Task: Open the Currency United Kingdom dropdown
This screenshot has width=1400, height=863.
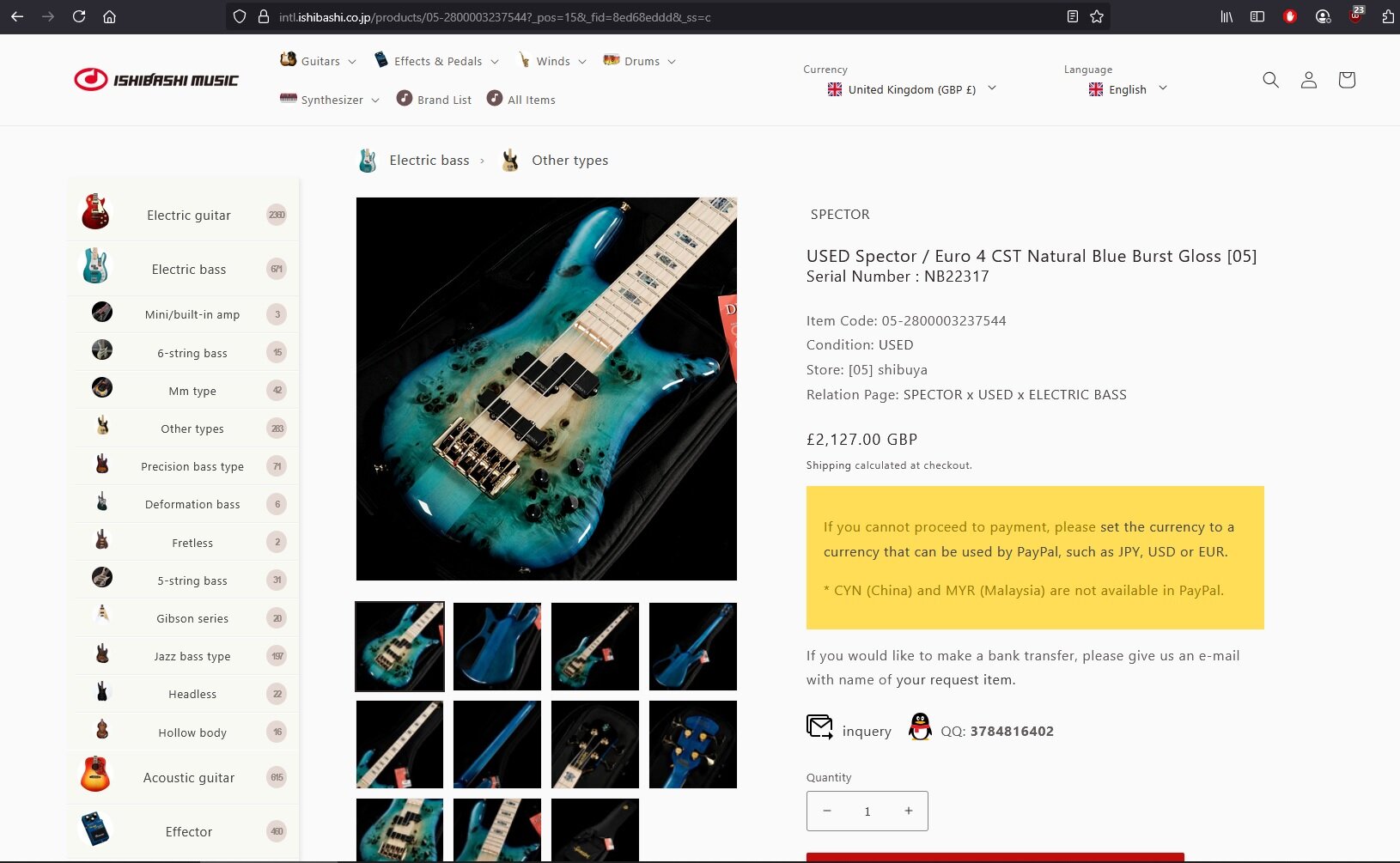Action: coord(912,89)
